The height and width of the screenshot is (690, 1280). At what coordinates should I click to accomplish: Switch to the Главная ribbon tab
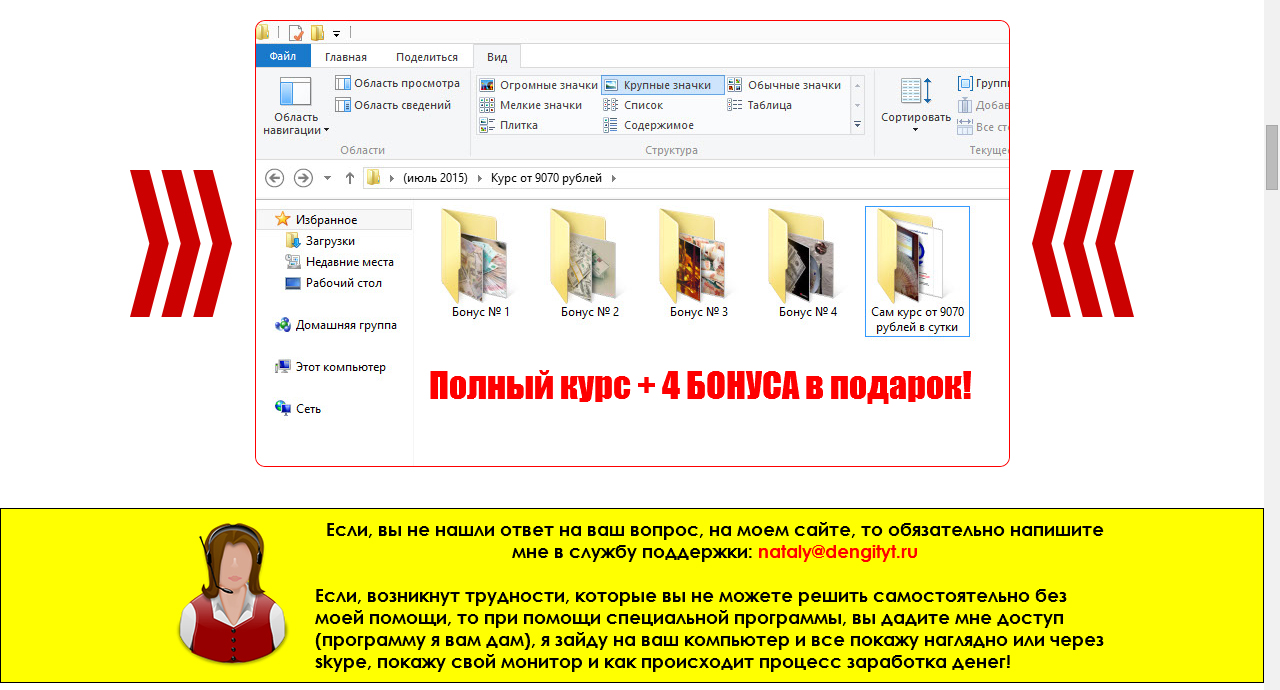coord(346,56)
